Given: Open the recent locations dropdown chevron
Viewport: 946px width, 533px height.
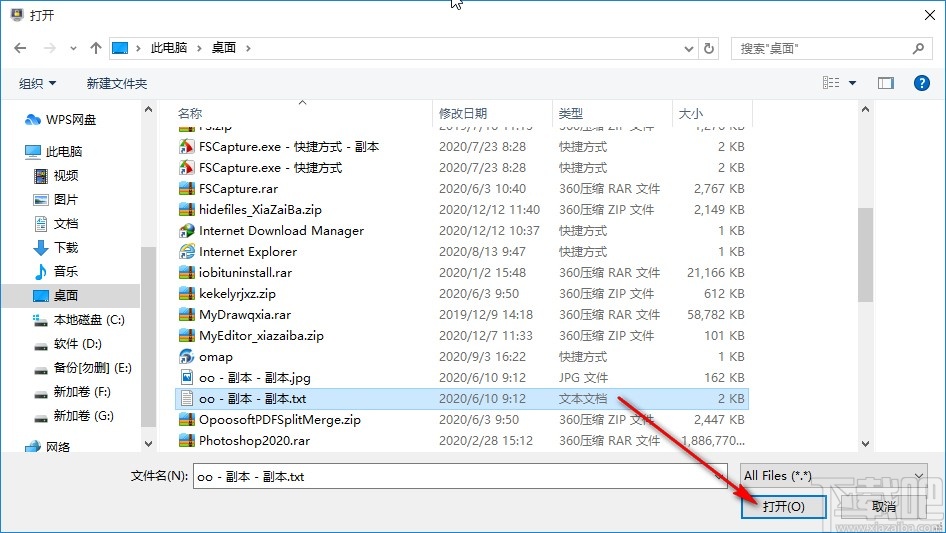Looking at the screenshot, I should coord(73,48).
